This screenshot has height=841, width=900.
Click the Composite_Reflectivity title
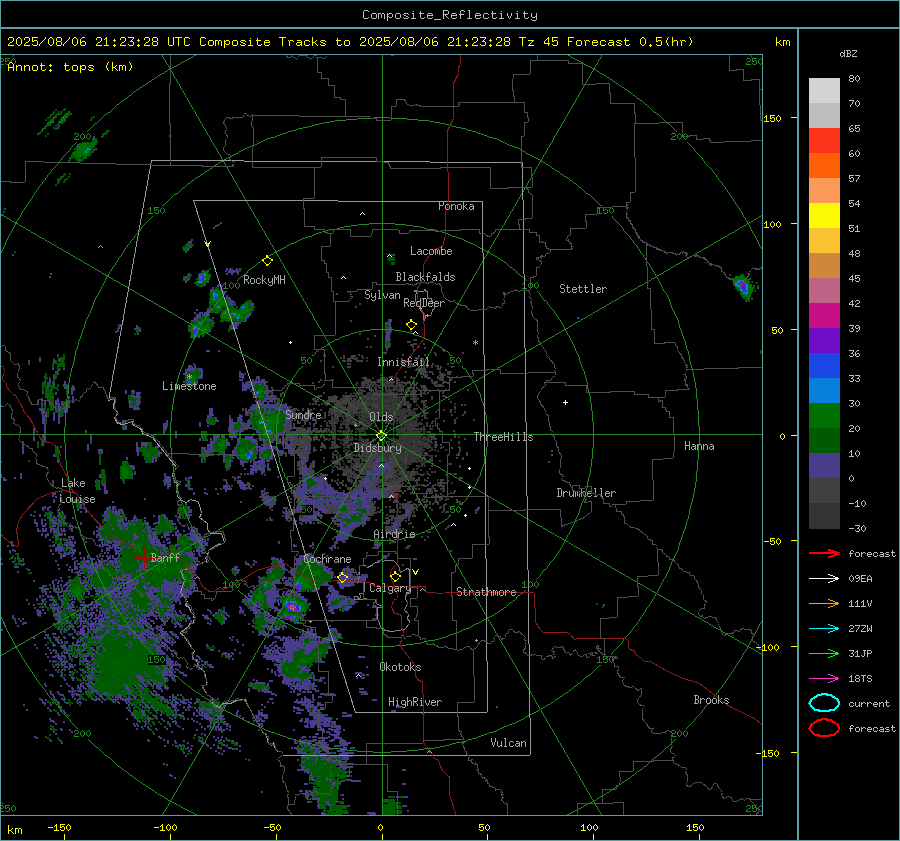click(x=449, y=15)
